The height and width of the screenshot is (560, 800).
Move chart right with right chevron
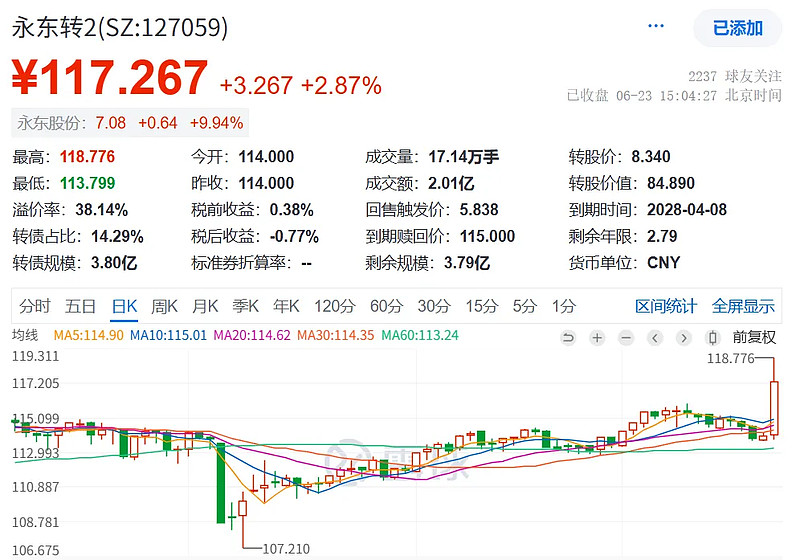(x=684, y=338)
